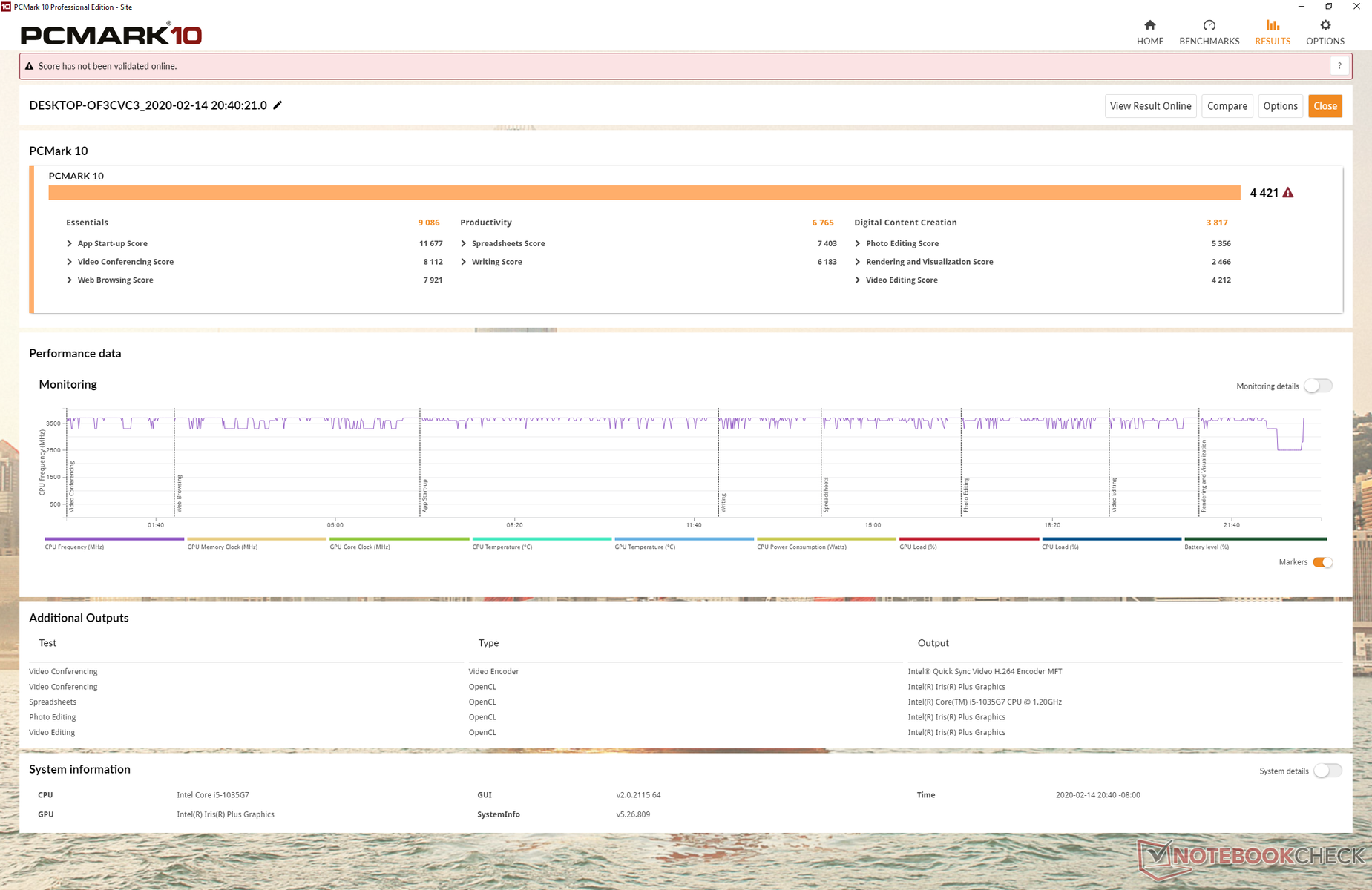1372x890 pixels.
Task: Toggle System details switch
Action: click(1327, 771)
